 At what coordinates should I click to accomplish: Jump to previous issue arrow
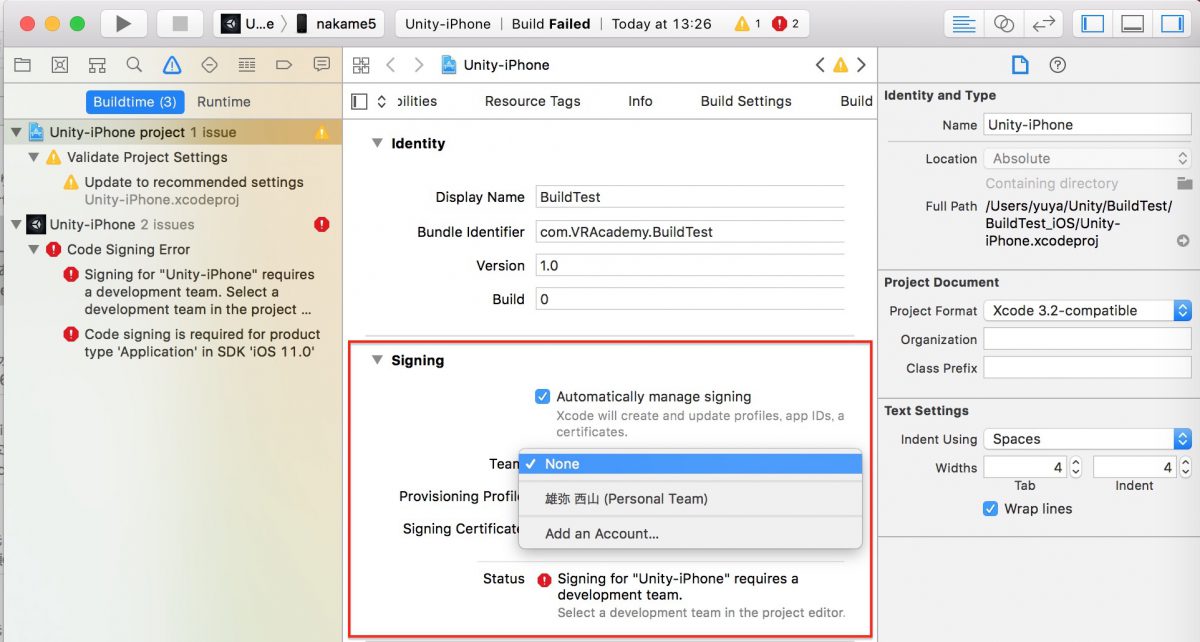click(x=820, y=65)
